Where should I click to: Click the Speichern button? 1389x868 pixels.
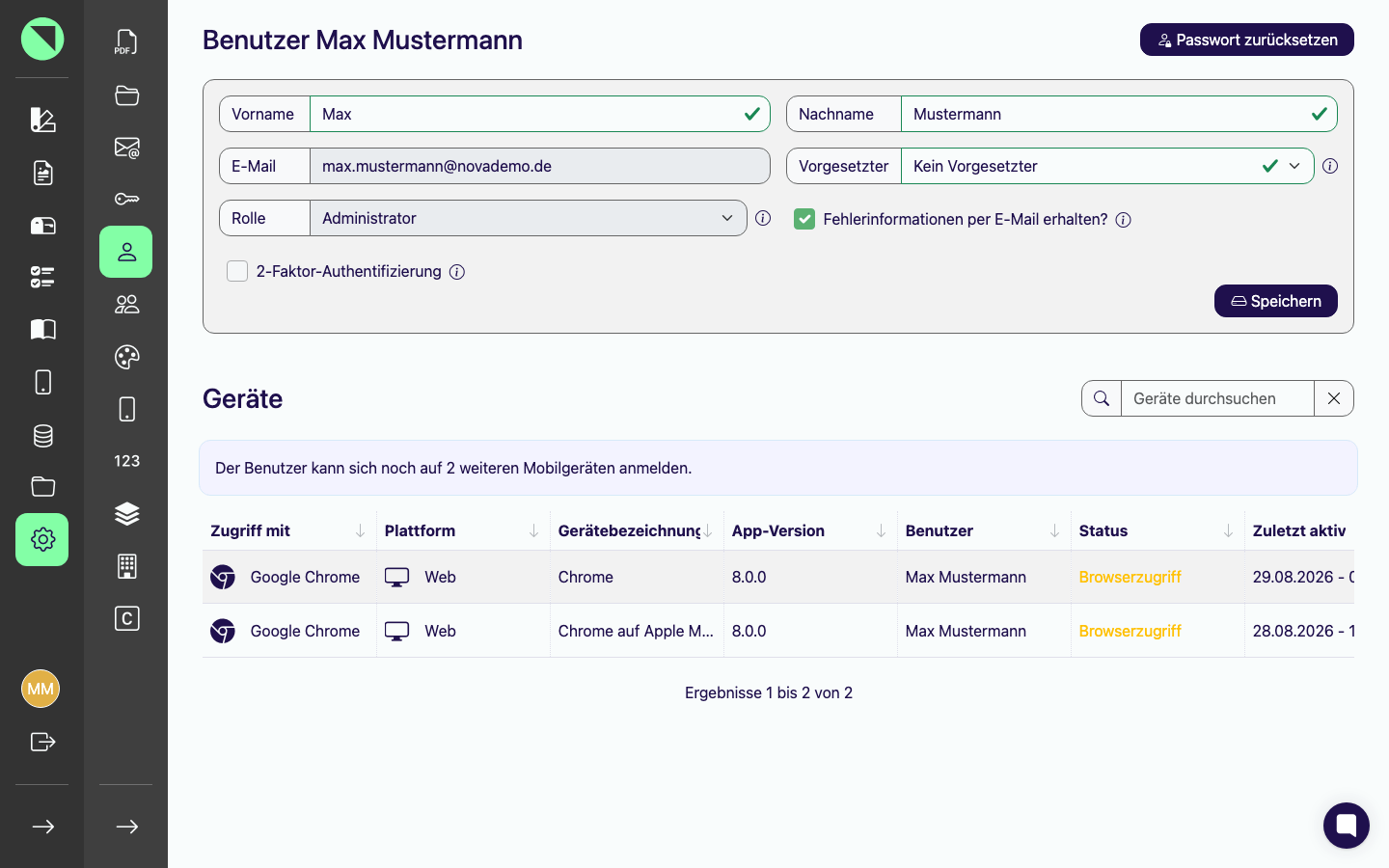pyautogui.click(x=1275, y=301)
